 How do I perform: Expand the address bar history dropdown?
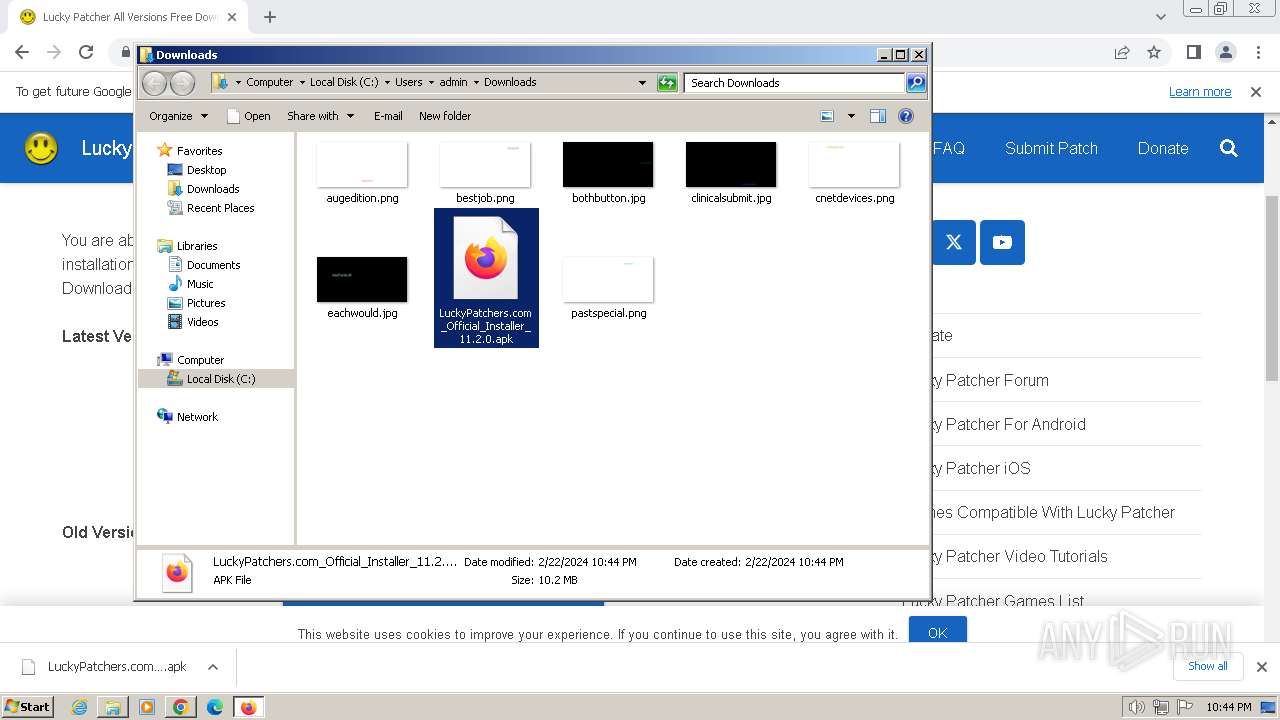point(642,83)
